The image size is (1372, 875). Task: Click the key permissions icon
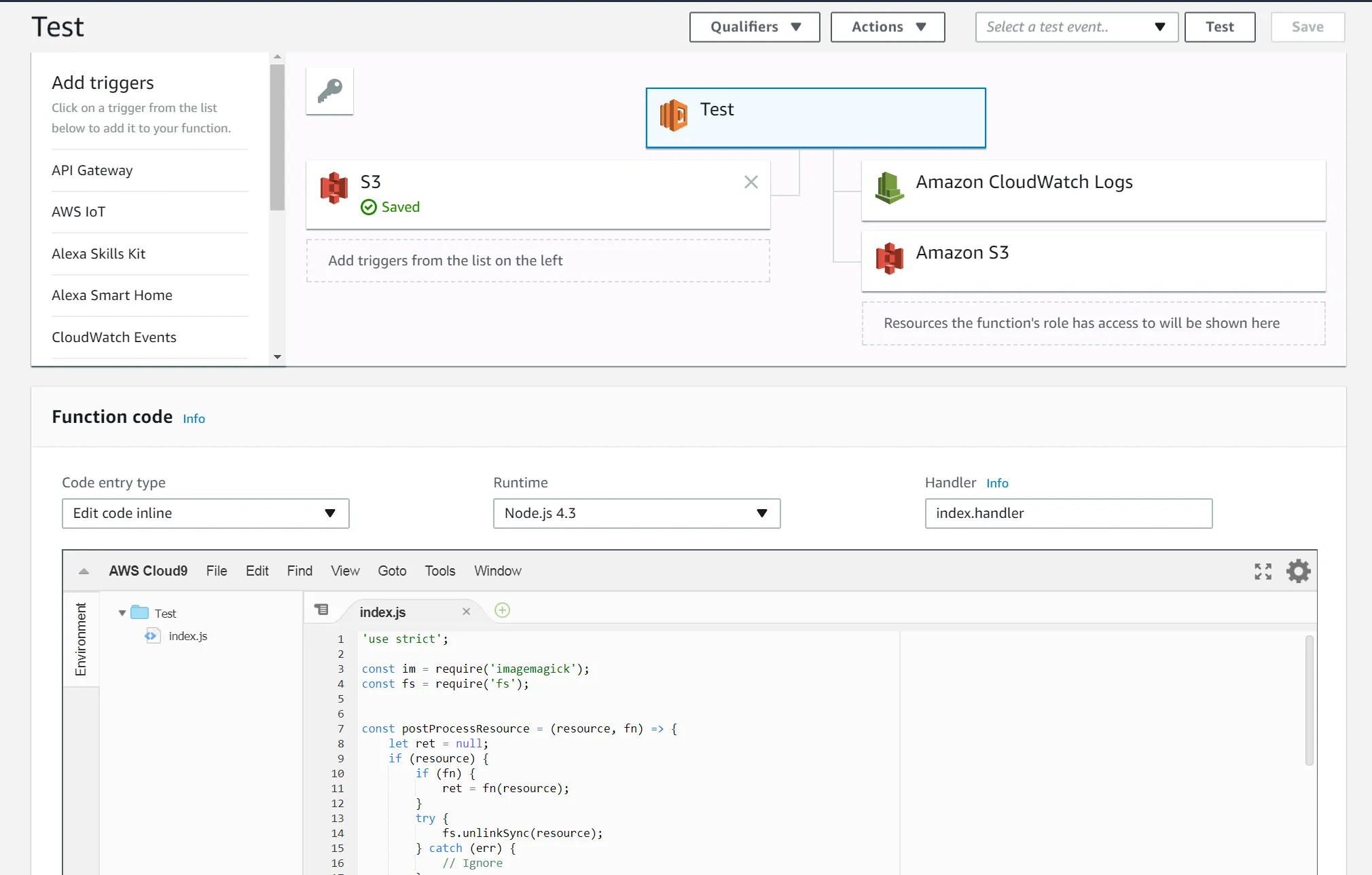pyautogui.click(x=329, y=90)
